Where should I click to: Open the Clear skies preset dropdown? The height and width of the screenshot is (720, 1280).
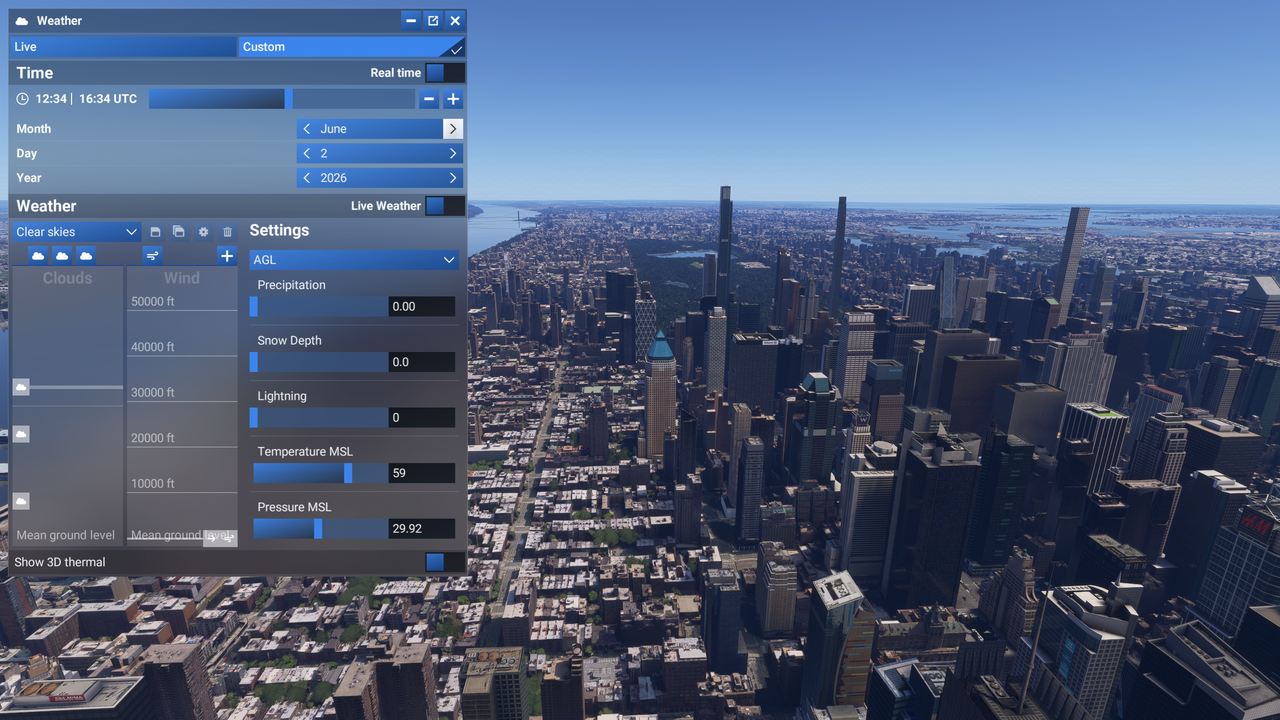[x=76, y=232]
